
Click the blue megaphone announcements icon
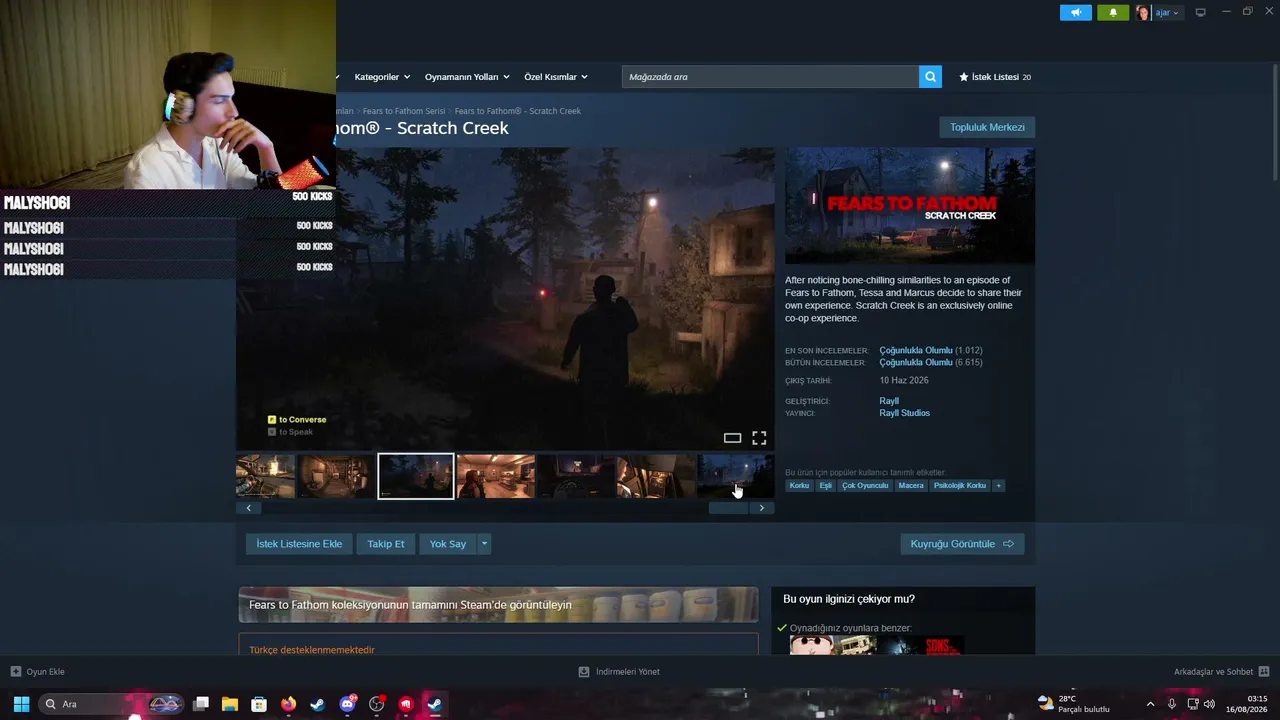[x=1076, y=13]
